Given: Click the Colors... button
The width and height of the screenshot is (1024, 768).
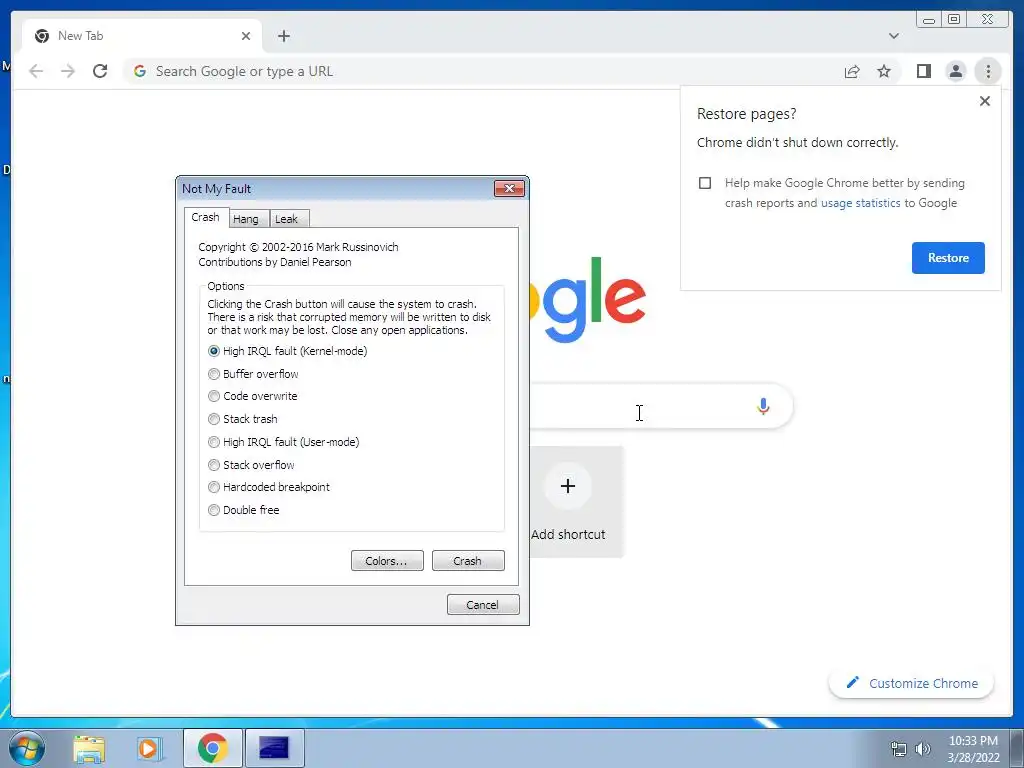Looking at the screenshot, I should (x=387, y=561).
